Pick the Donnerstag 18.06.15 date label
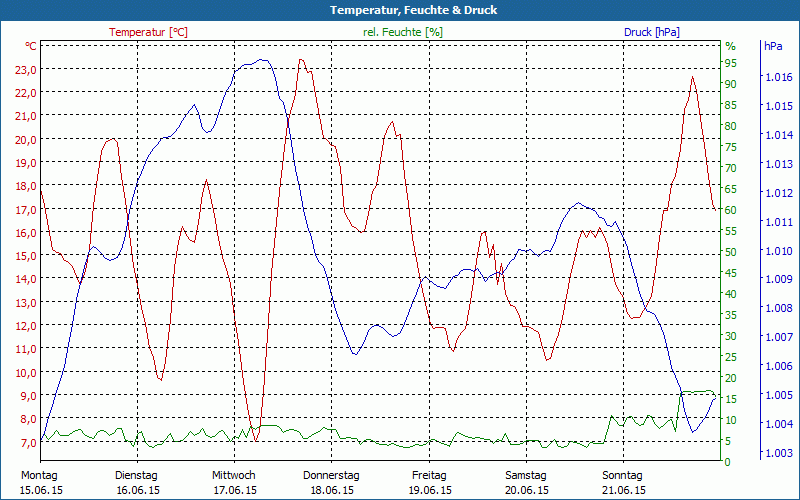 pyautogui.click(x=331, y=482)
